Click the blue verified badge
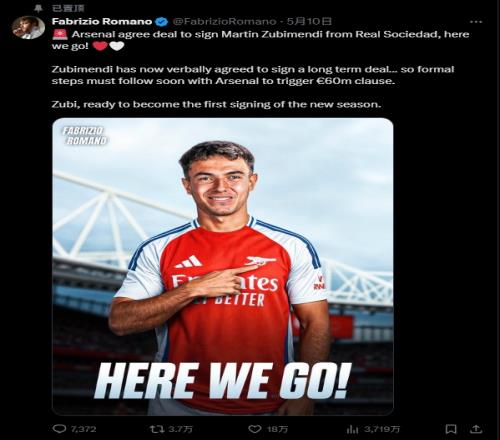 pyautogui.click(x=162, y=22)
